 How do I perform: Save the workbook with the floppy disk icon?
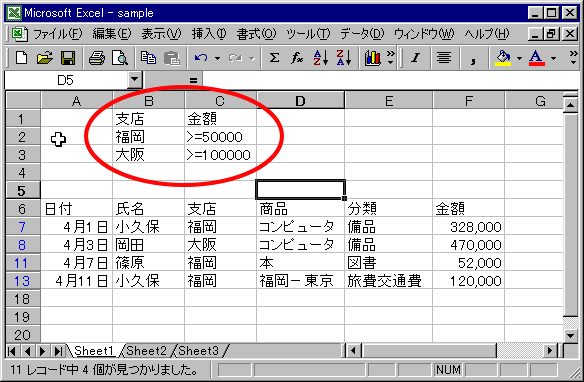[x=68, y=58]
